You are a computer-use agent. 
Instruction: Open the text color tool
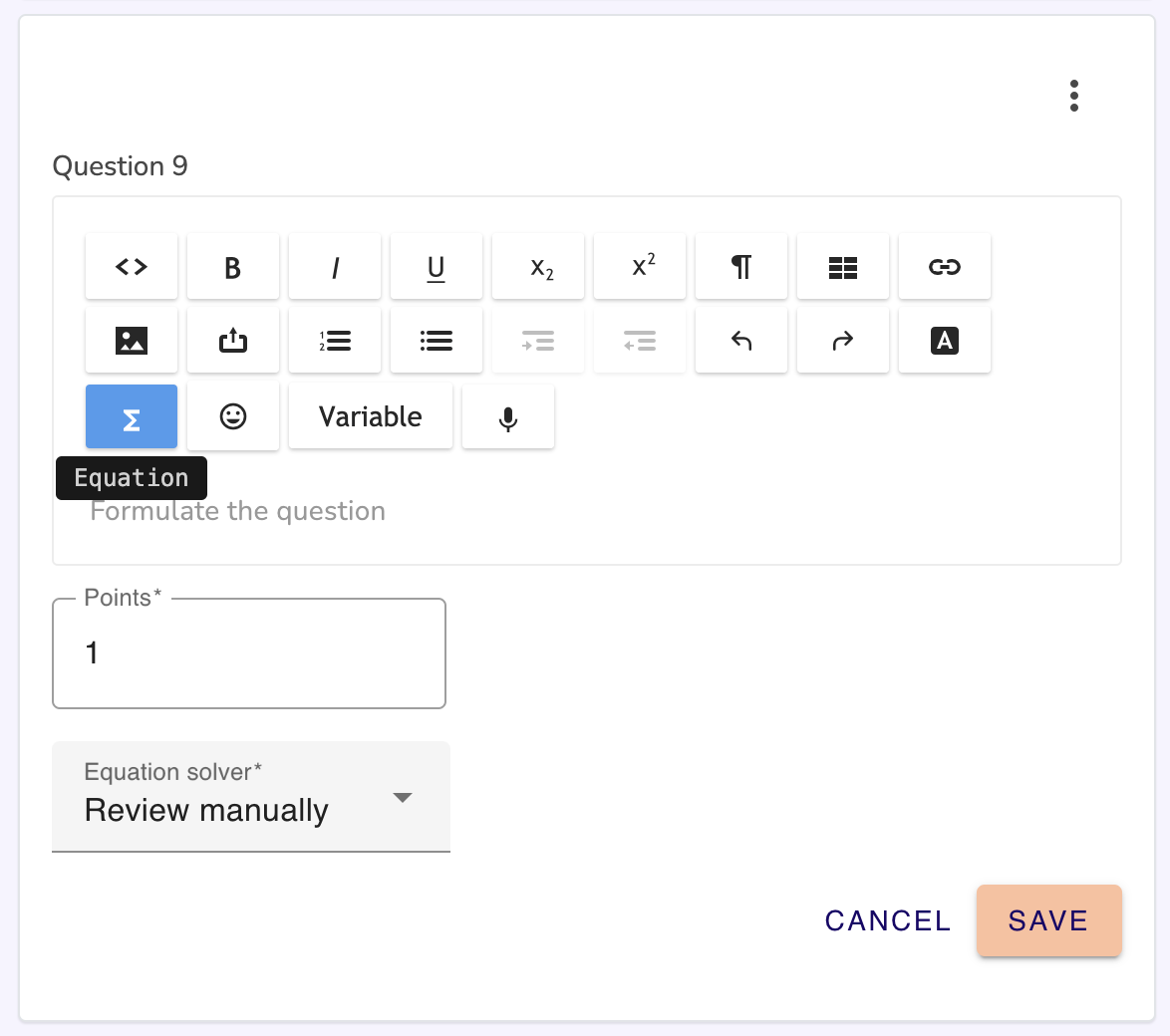(x=945, y=341)
